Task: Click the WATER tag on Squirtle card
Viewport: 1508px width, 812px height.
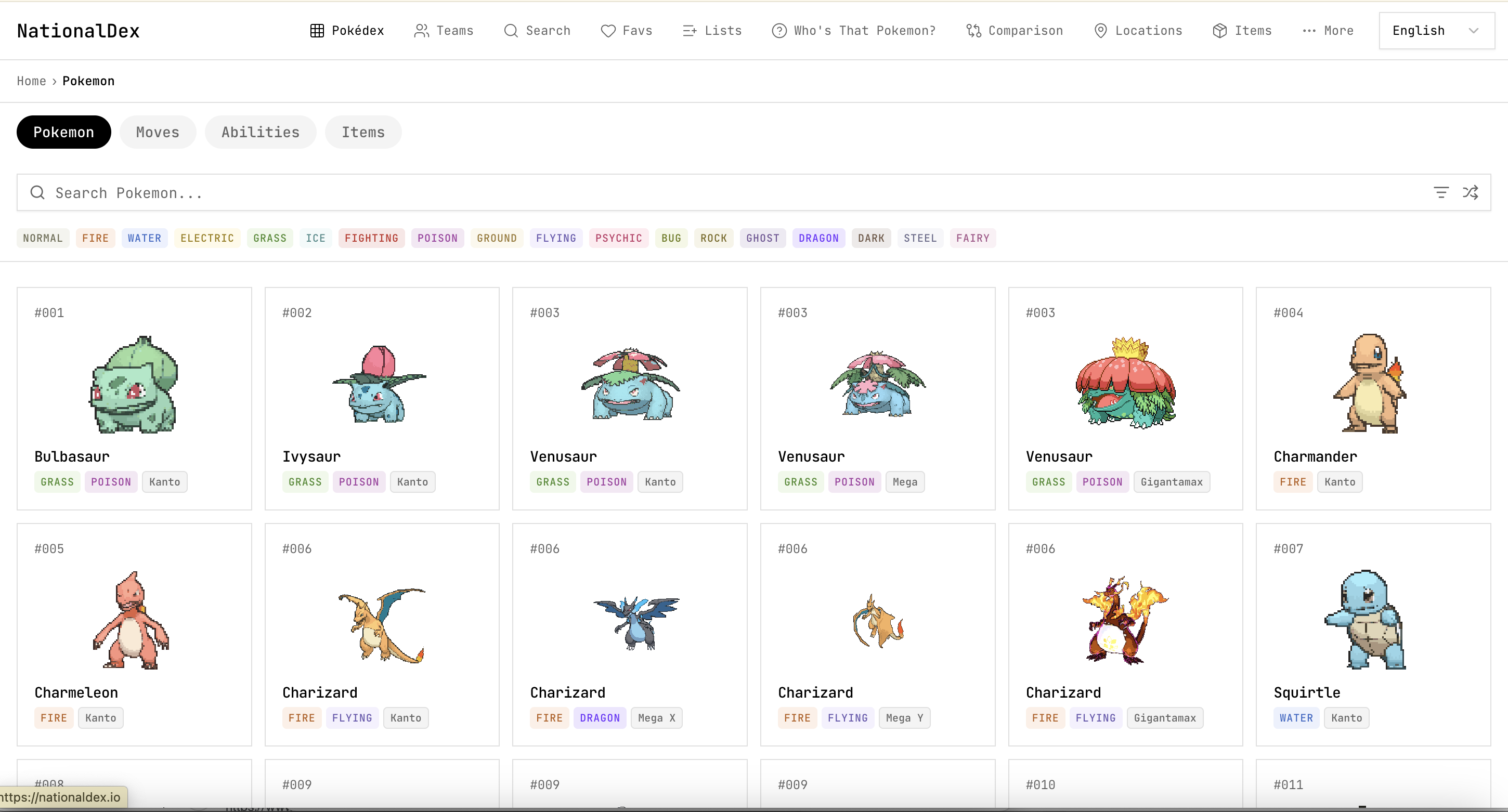Action: (1296, 718)
